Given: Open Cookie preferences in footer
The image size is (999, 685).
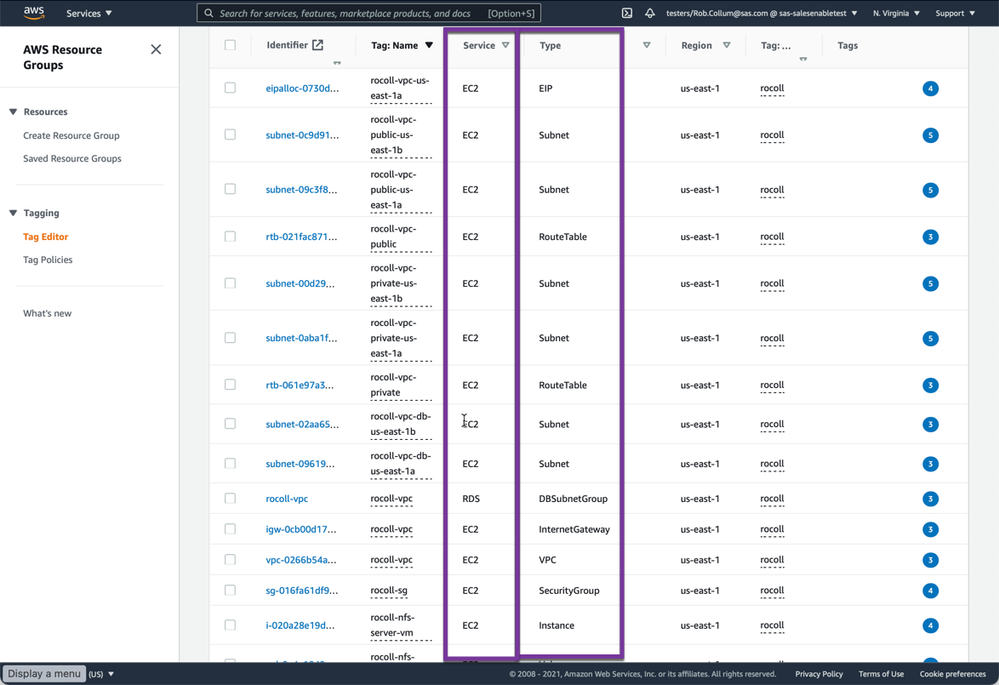Looking at the screenshot, I should pyautogui.click(x=952, y=674).
